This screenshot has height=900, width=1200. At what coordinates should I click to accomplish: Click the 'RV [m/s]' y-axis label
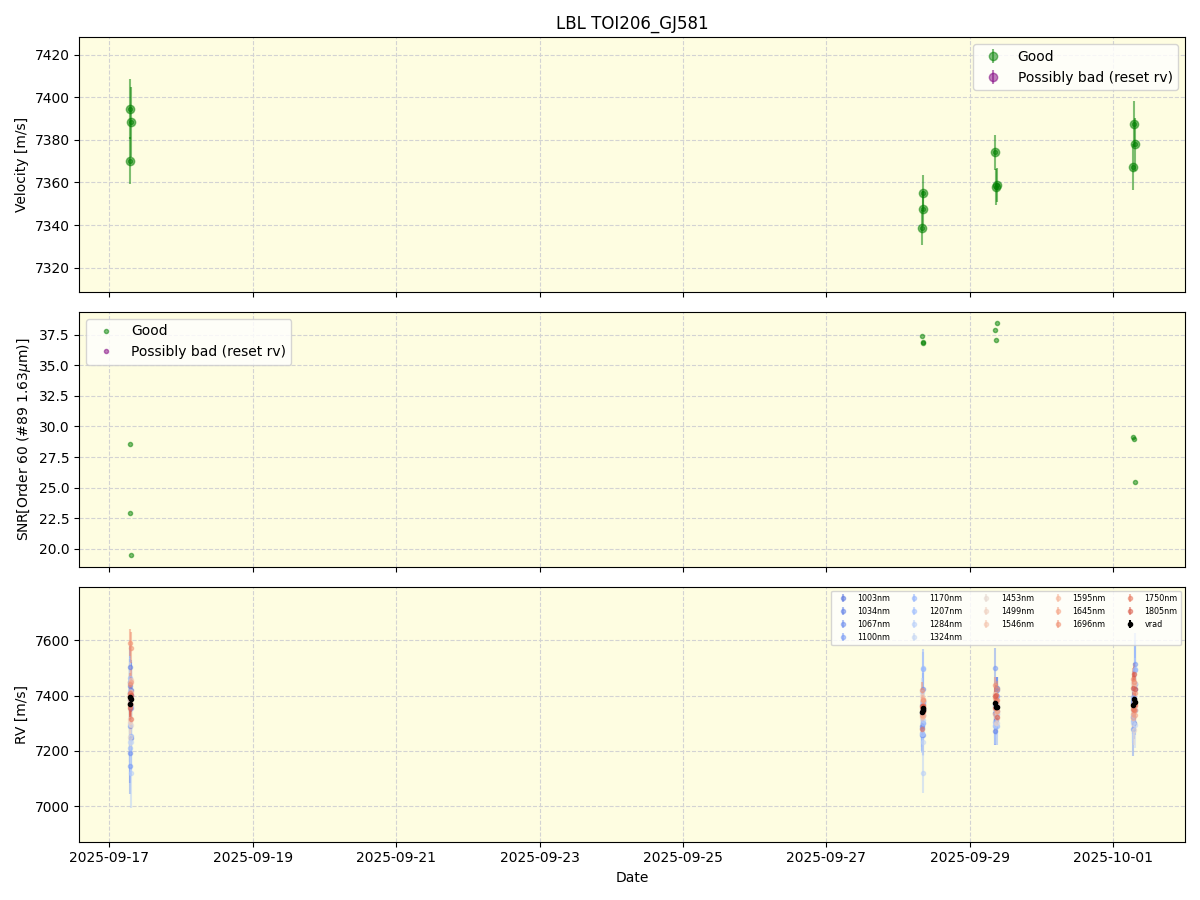21,714
